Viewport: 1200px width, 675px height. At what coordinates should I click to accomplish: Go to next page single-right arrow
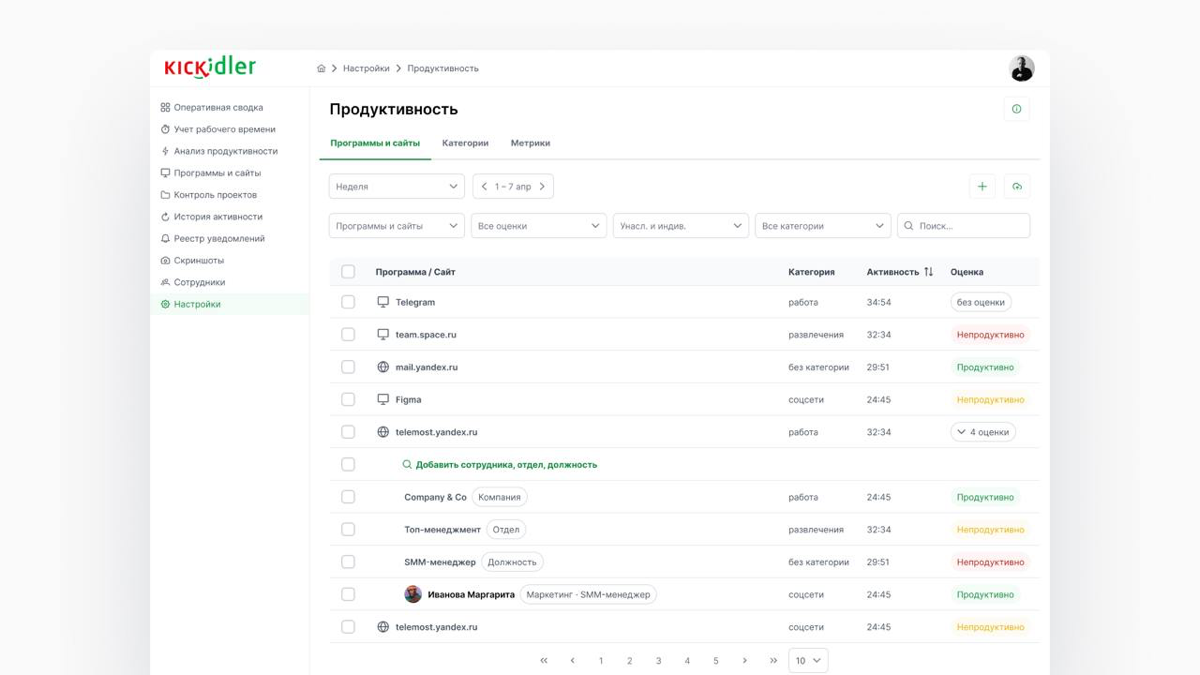(744, 661)
